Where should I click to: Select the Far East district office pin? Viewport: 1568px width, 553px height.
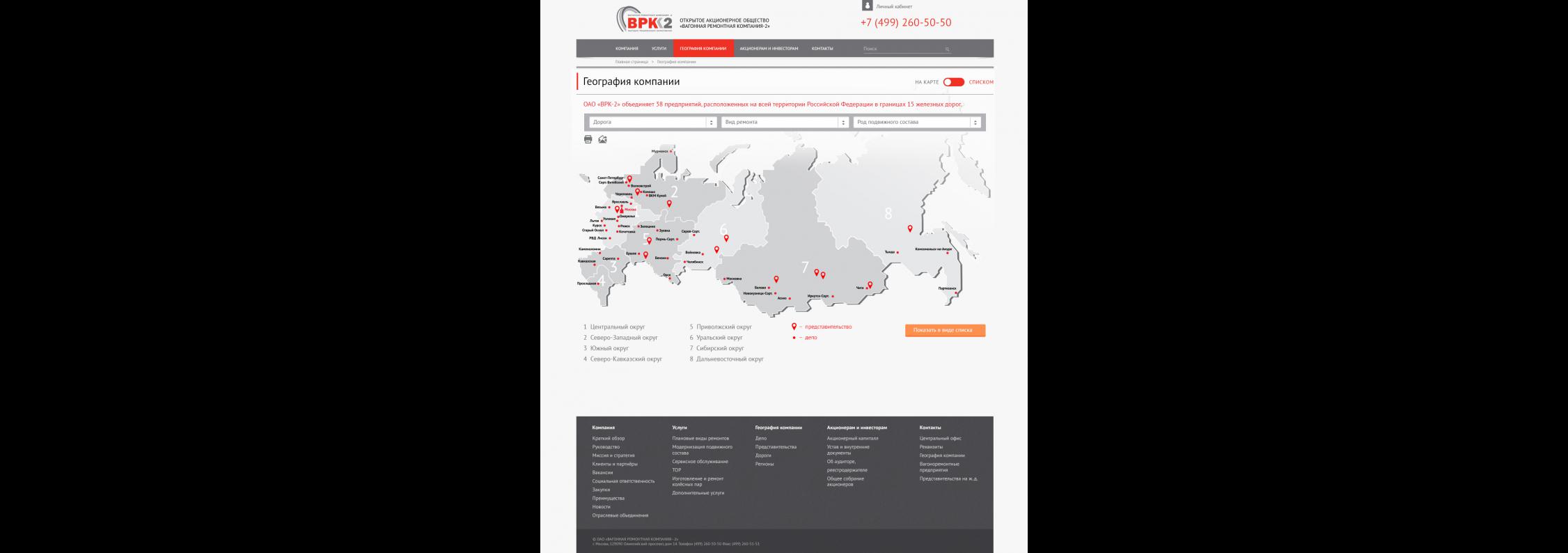(x=909, y=228)
